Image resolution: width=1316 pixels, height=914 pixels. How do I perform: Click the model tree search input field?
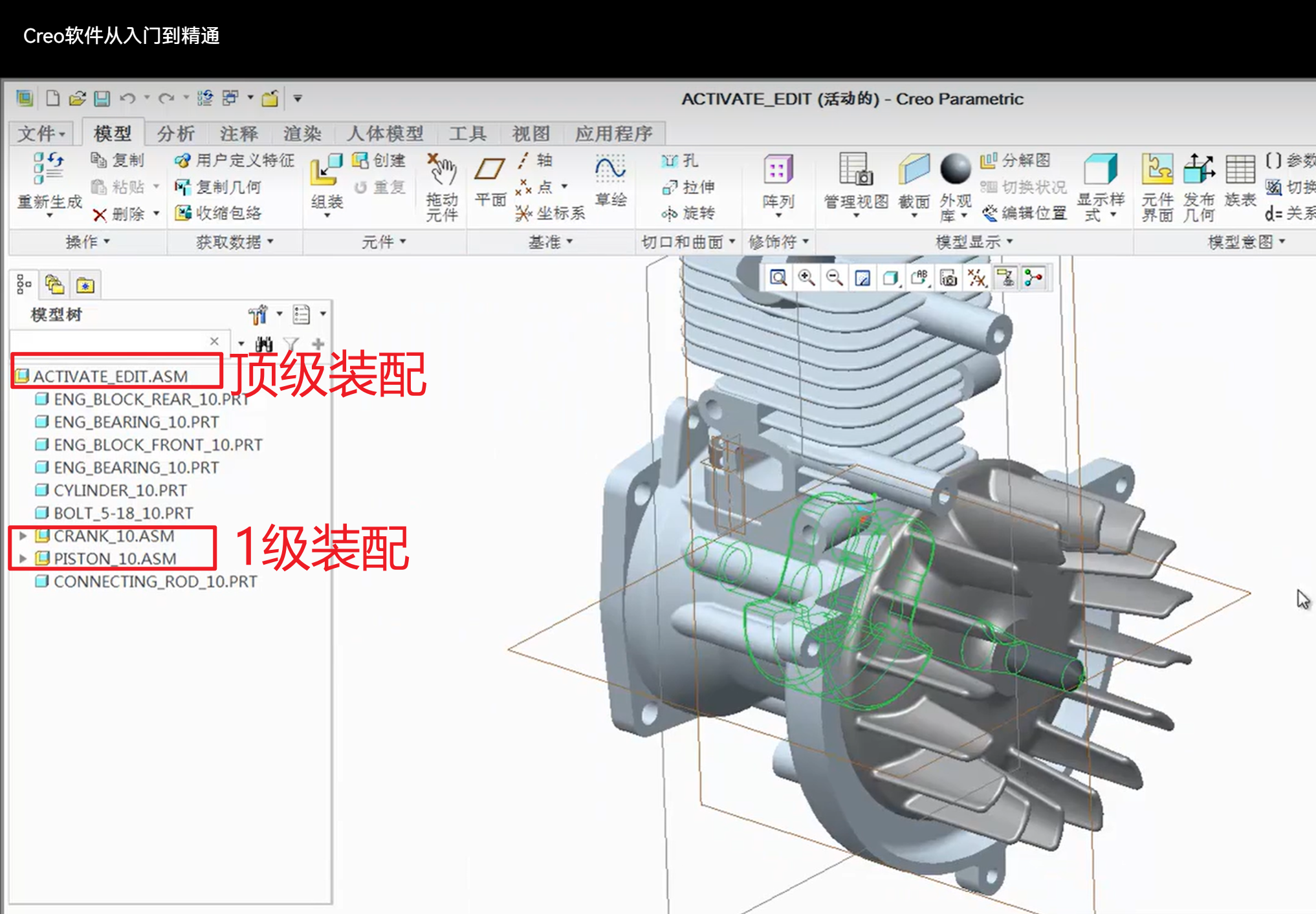point(110,341)
